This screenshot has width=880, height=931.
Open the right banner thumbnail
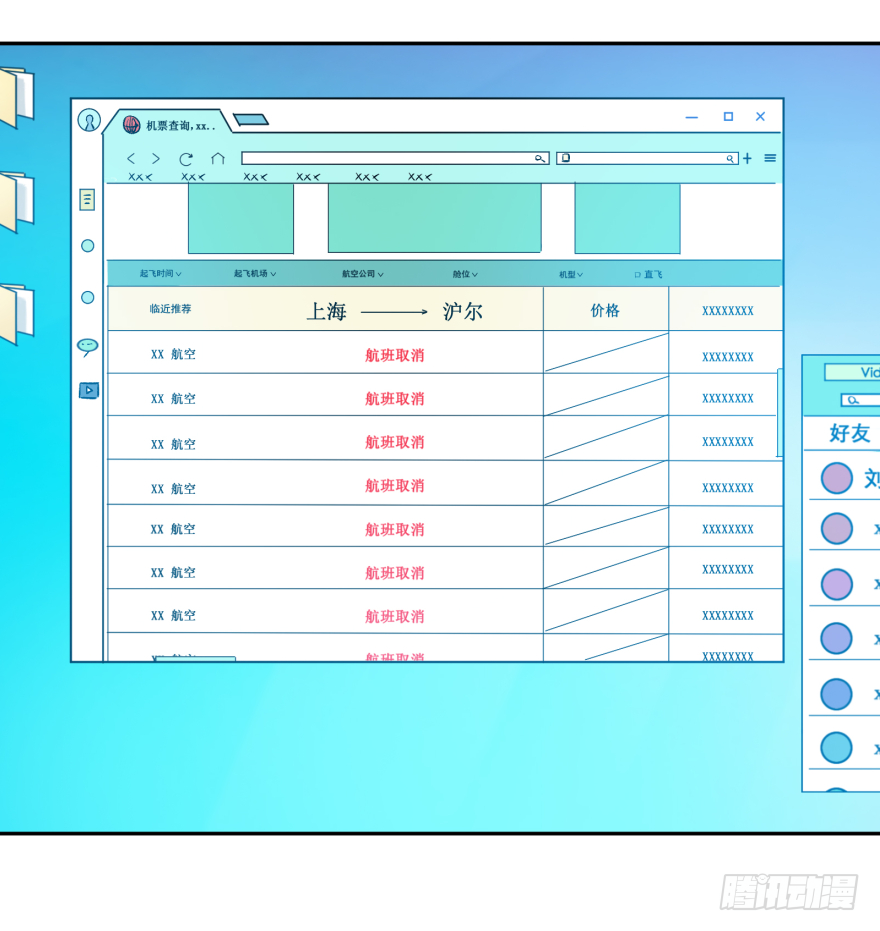[628, 218]
